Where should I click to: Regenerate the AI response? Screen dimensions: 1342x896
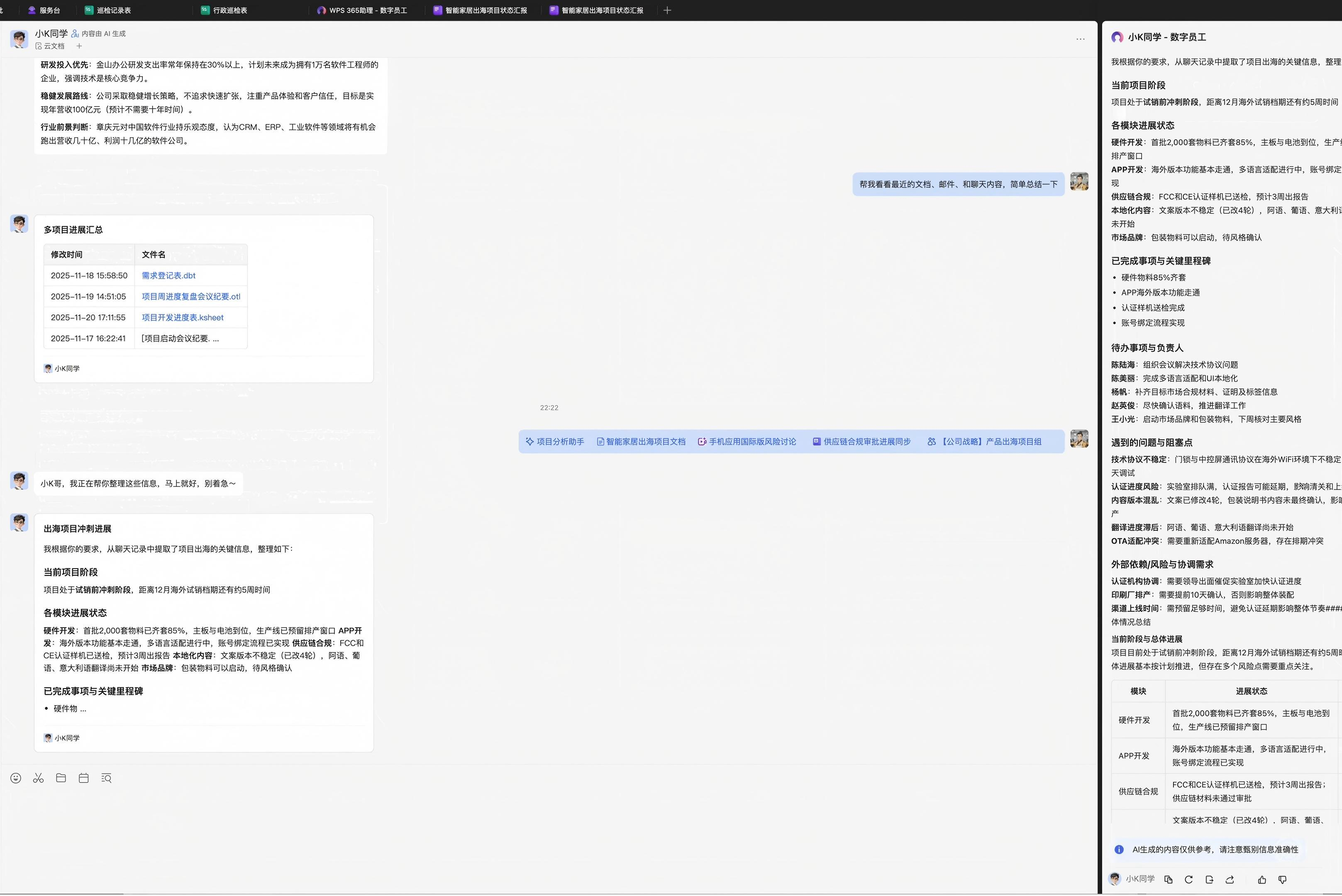tap(1189, 880)
